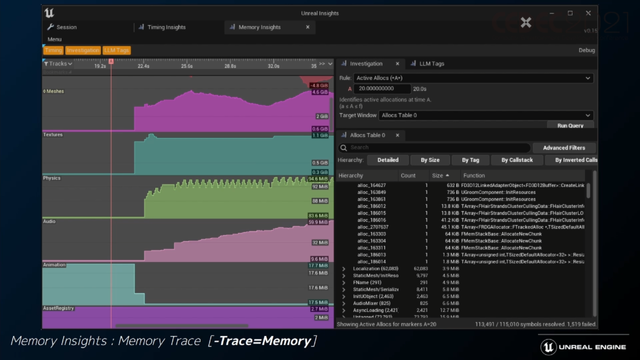The width and height of the screenshot is (640, 360).
Task: Click the Hierarchy column header
Action: (x=367, y=176)
